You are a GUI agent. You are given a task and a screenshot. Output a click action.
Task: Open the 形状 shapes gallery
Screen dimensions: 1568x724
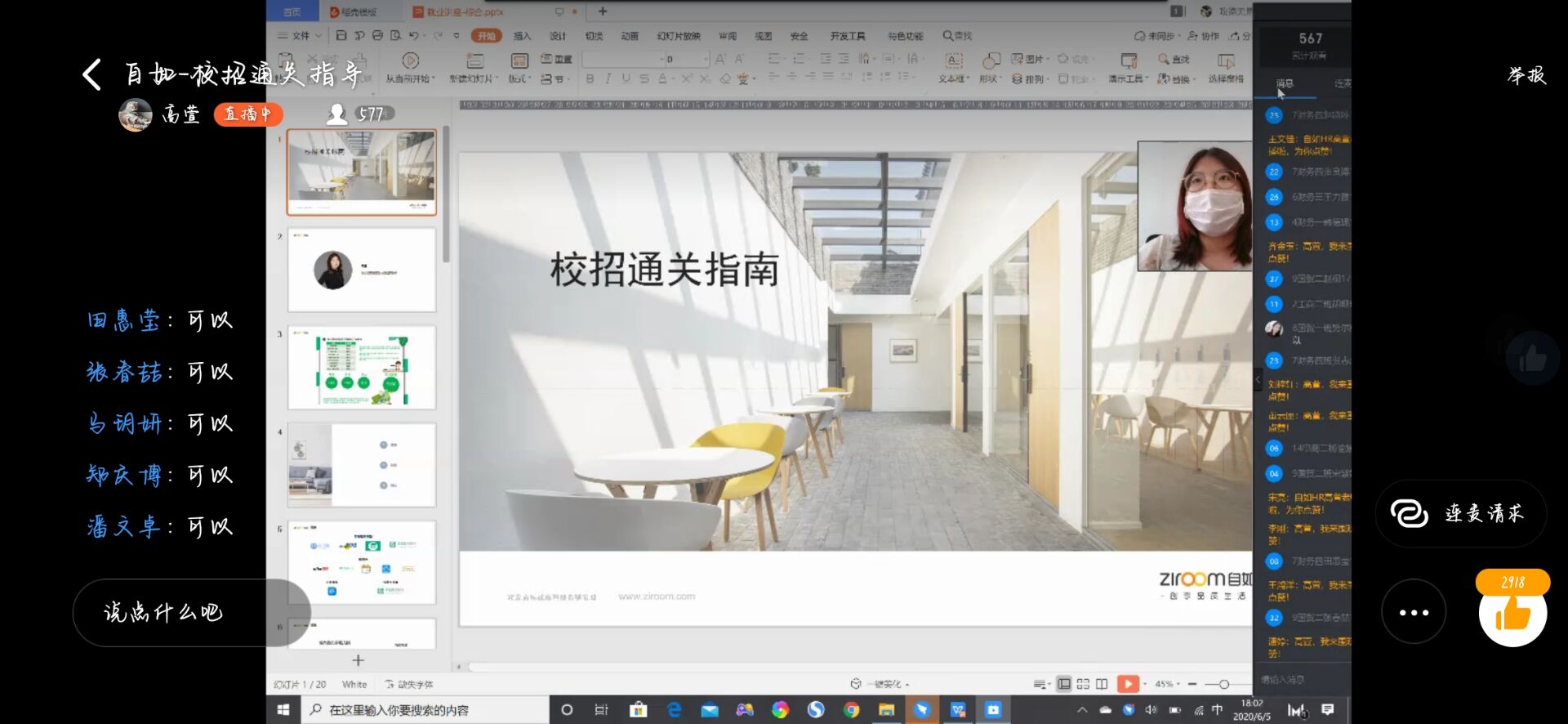click(x=990, y=68)
